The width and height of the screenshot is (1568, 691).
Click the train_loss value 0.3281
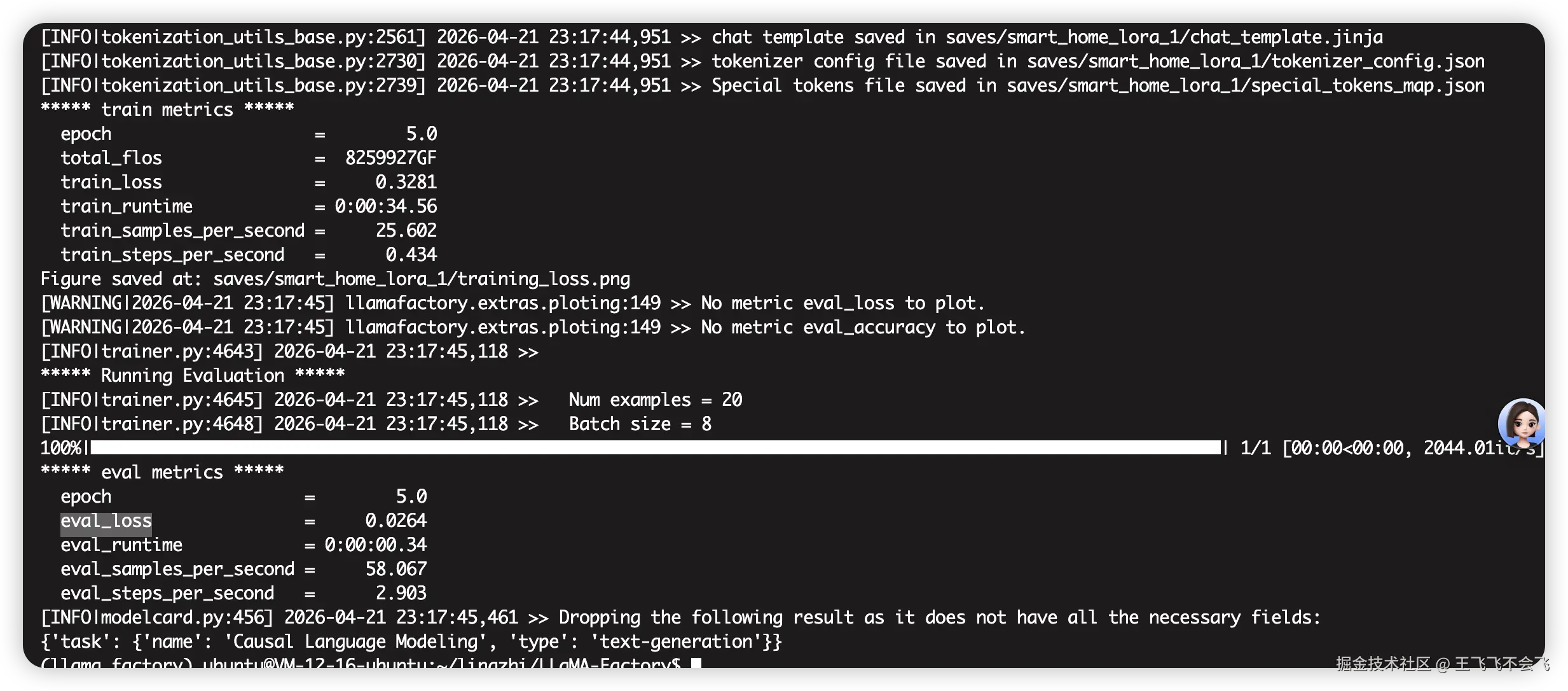[406, 183]
